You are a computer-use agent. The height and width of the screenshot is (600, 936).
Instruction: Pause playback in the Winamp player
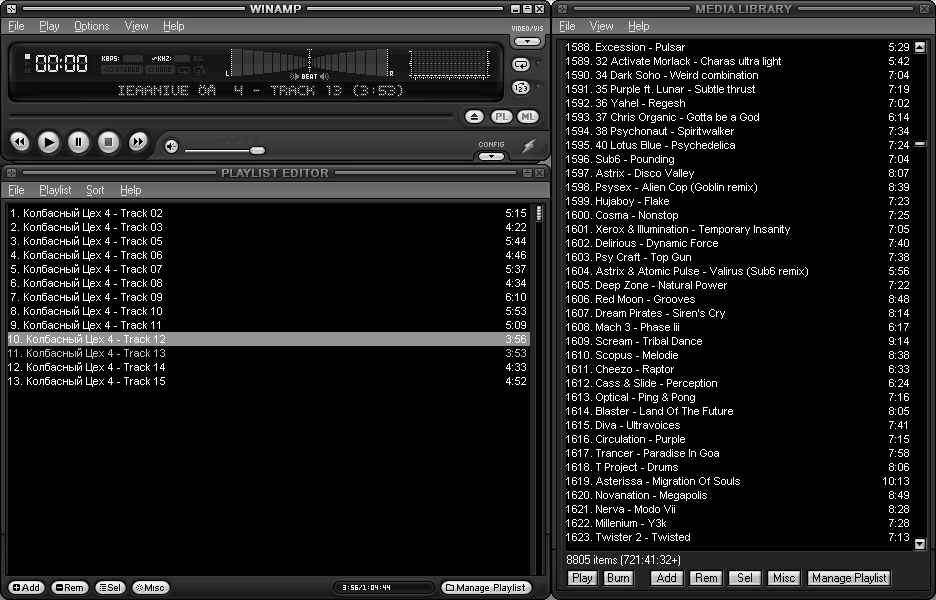78,142
